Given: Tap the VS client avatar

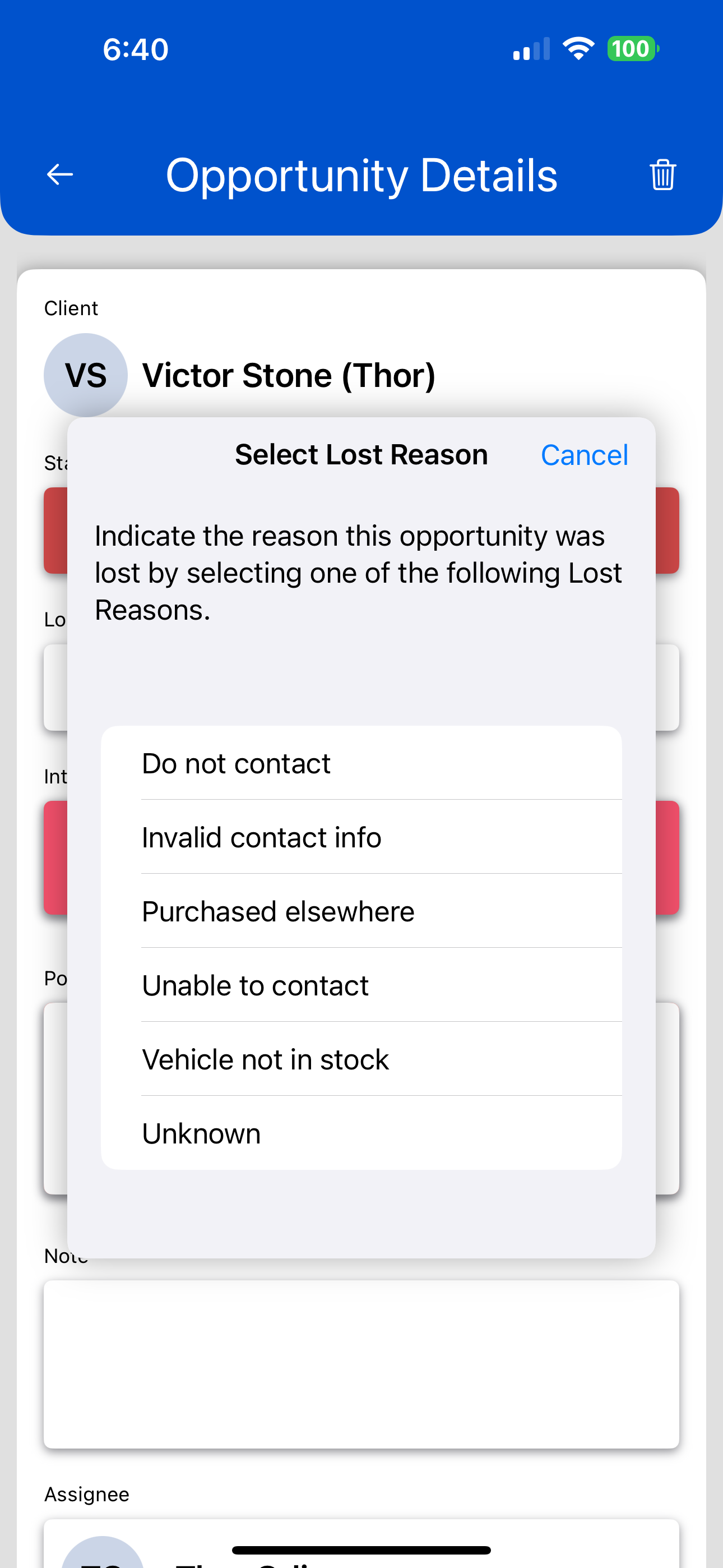Looking at the screenshot, I should tap(86, 375).
